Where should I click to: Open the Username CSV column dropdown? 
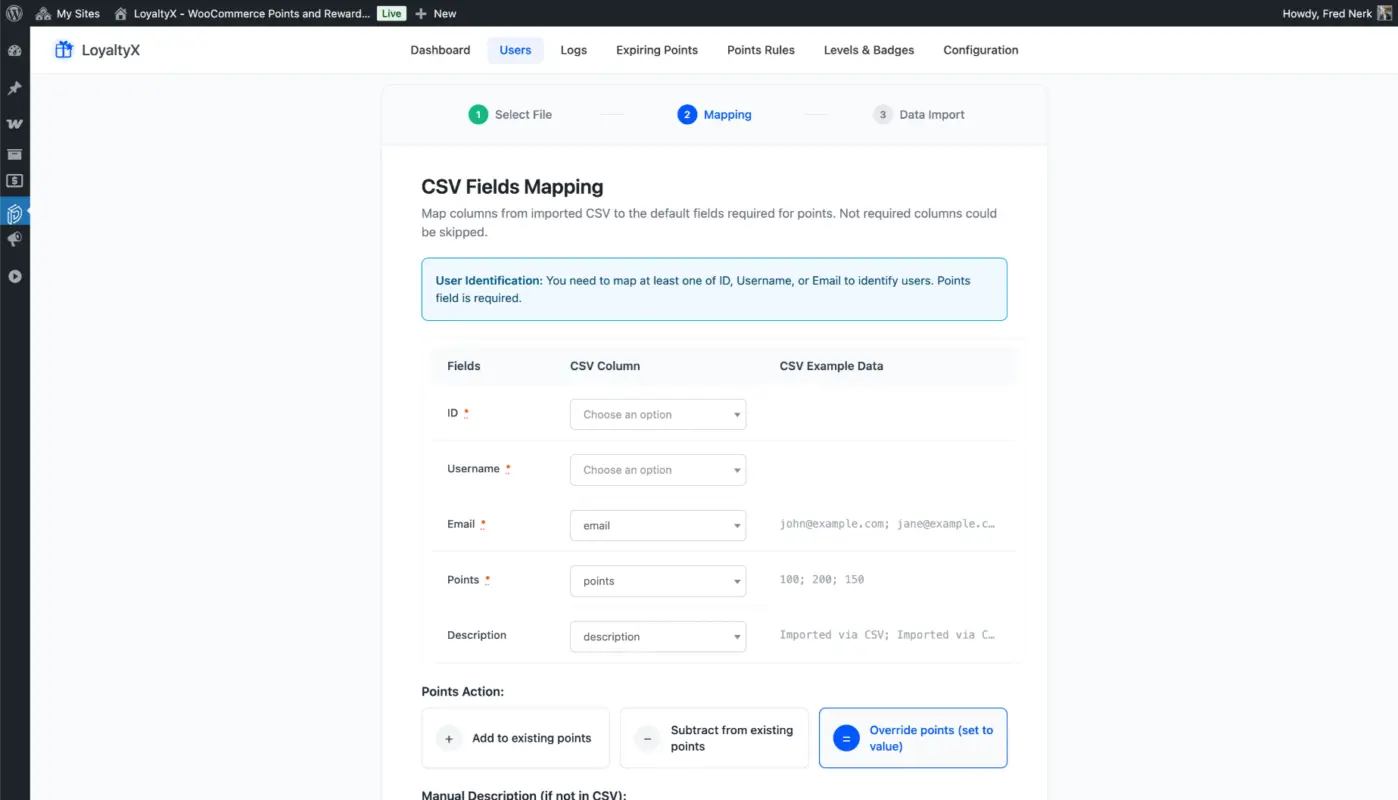coord(658,470)
